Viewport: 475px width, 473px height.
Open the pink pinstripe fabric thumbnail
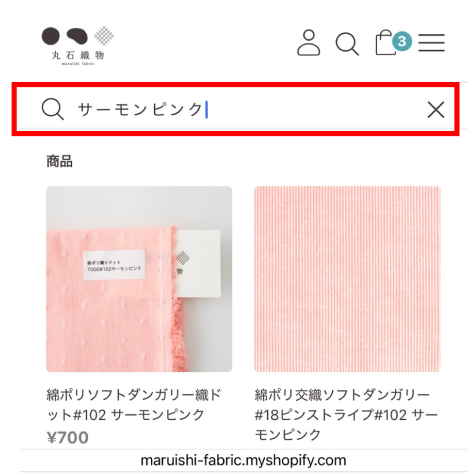pos(347,279)
